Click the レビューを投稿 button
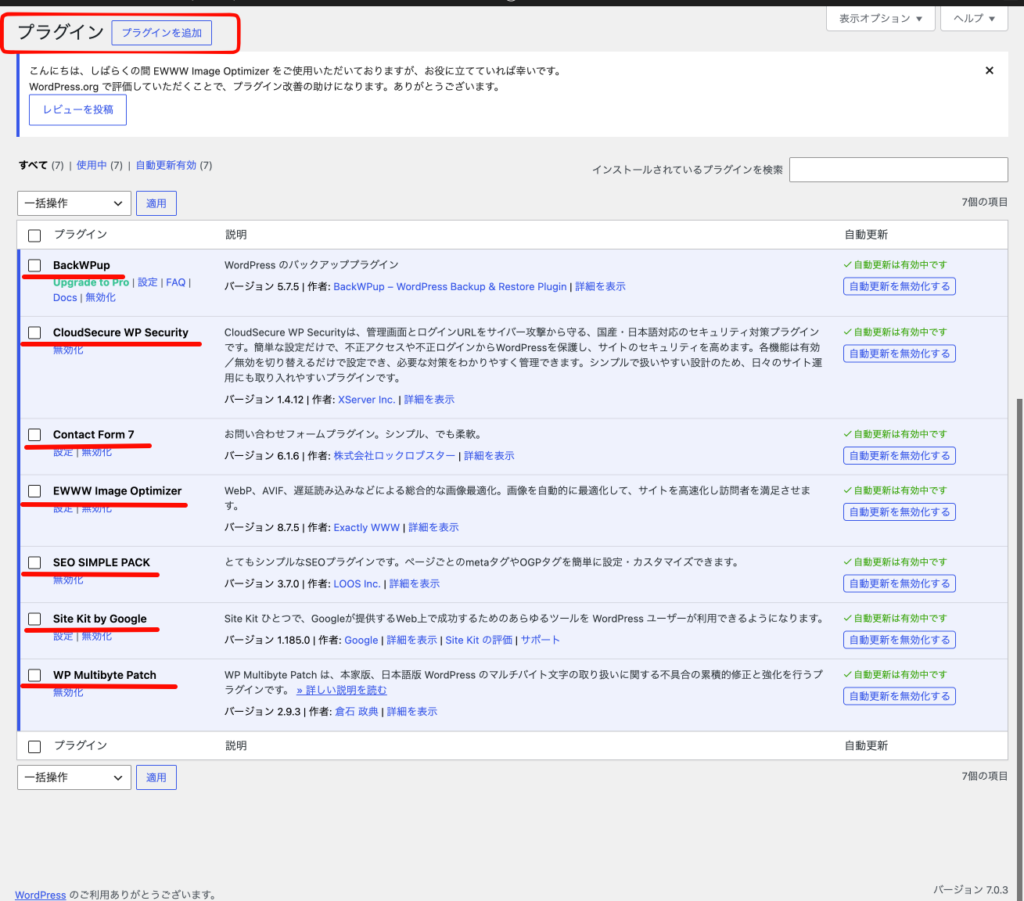 point(78,110)
